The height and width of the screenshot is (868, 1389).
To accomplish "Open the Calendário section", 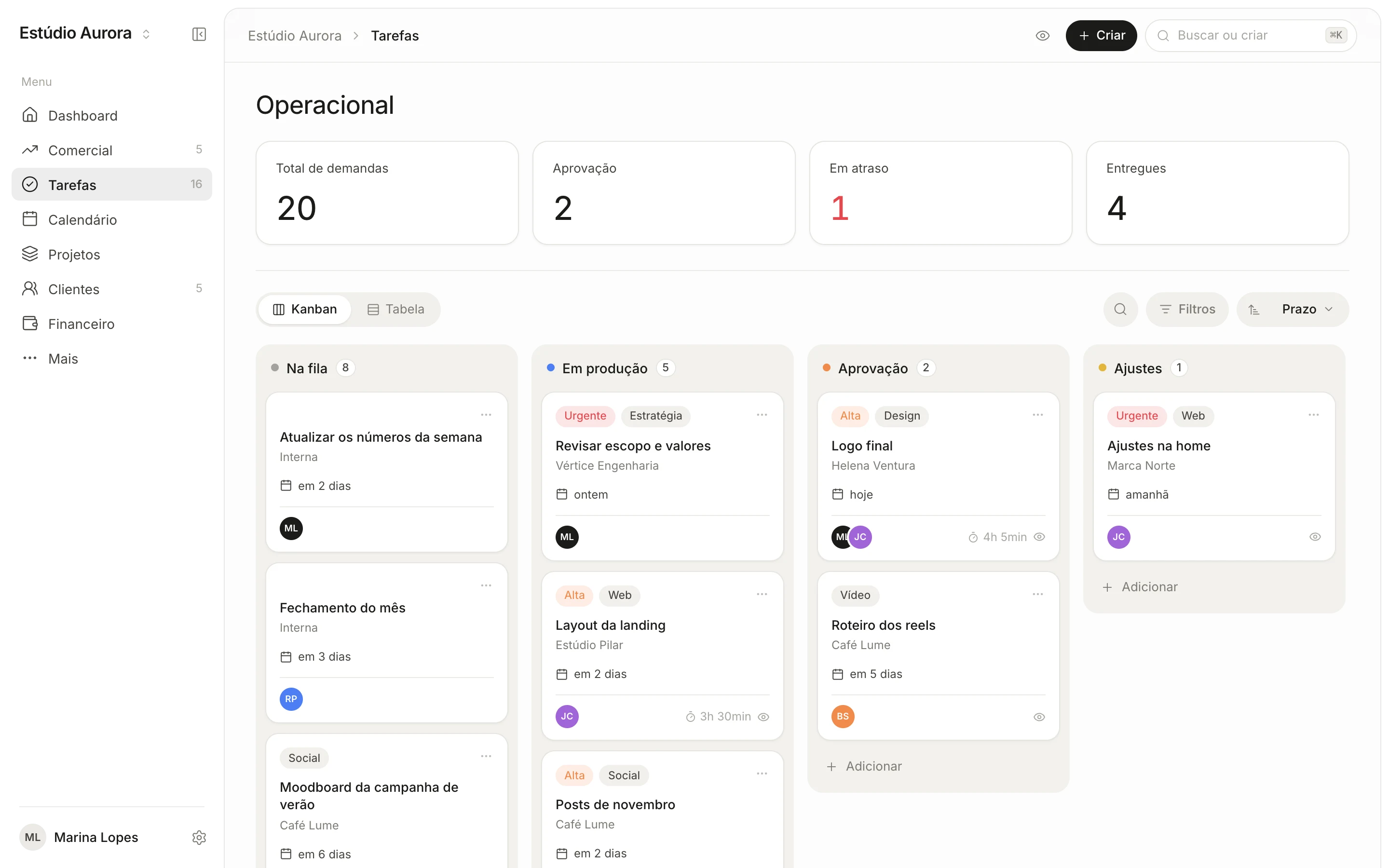I will (x=111, y=219).
